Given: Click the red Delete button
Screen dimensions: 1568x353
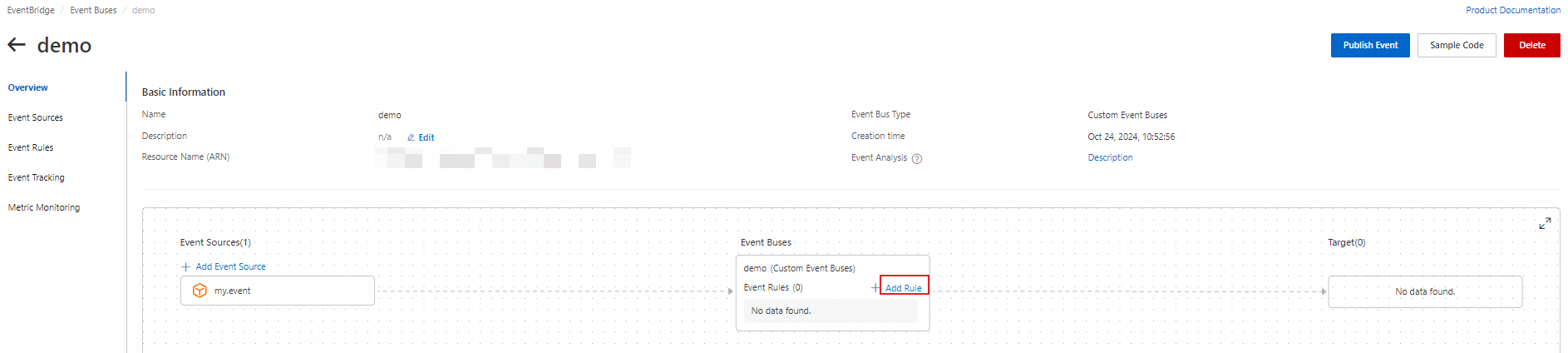Looking at the screenshot, I should (x=1532, y=45).
